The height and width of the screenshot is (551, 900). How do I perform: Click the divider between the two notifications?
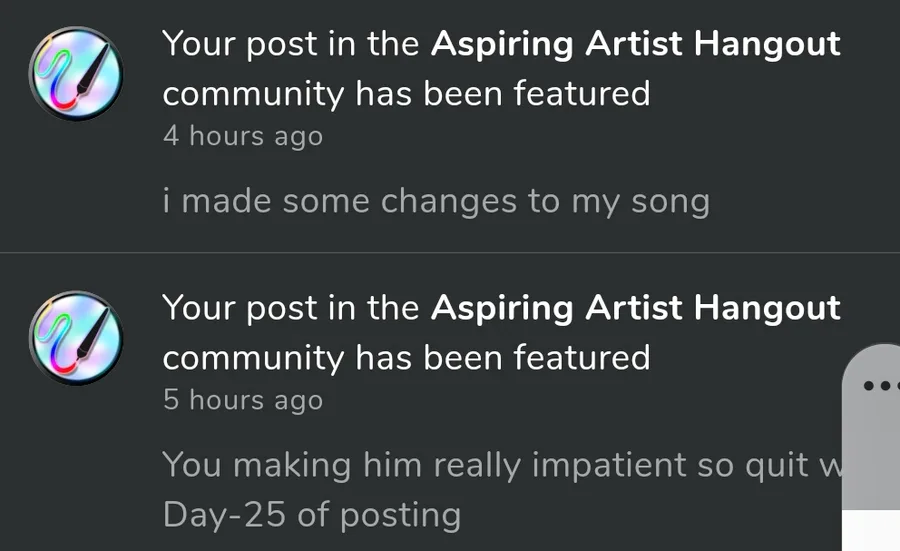450,252
